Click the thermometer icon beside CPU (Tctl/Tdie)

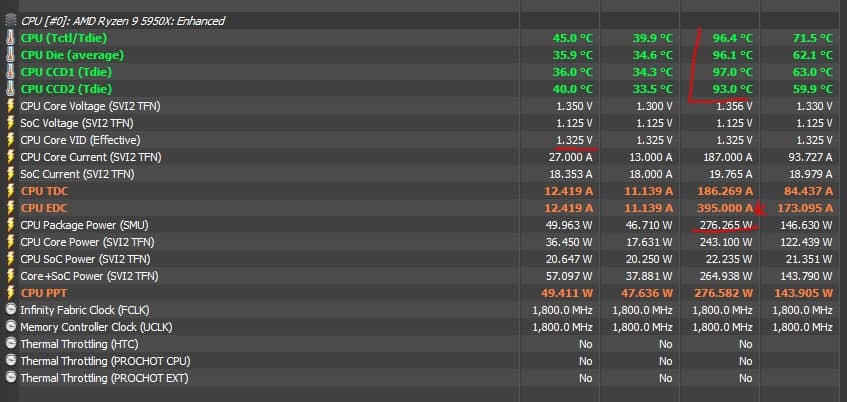[x=11, y=38]
